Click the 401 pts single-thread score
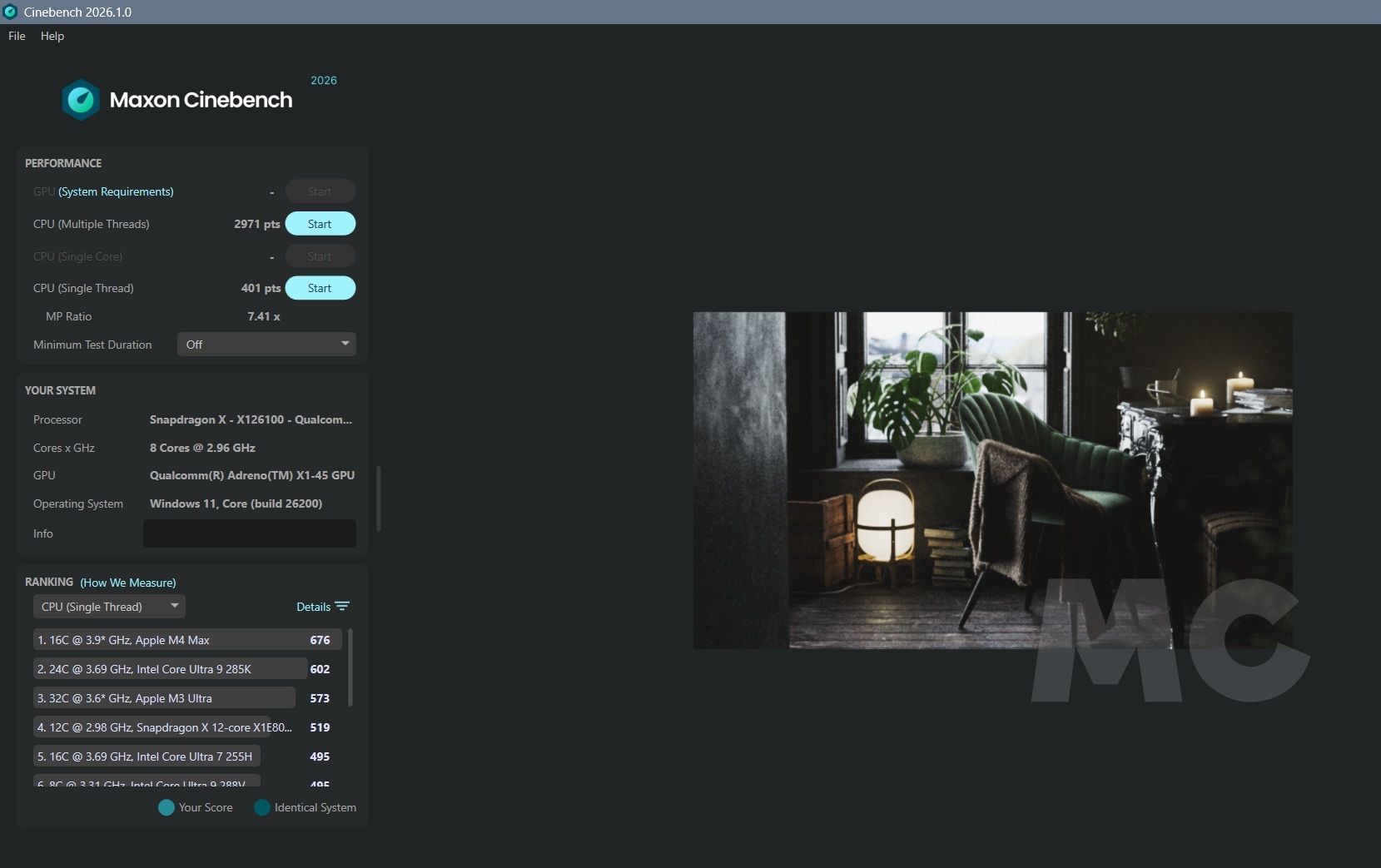 point(261,288)
